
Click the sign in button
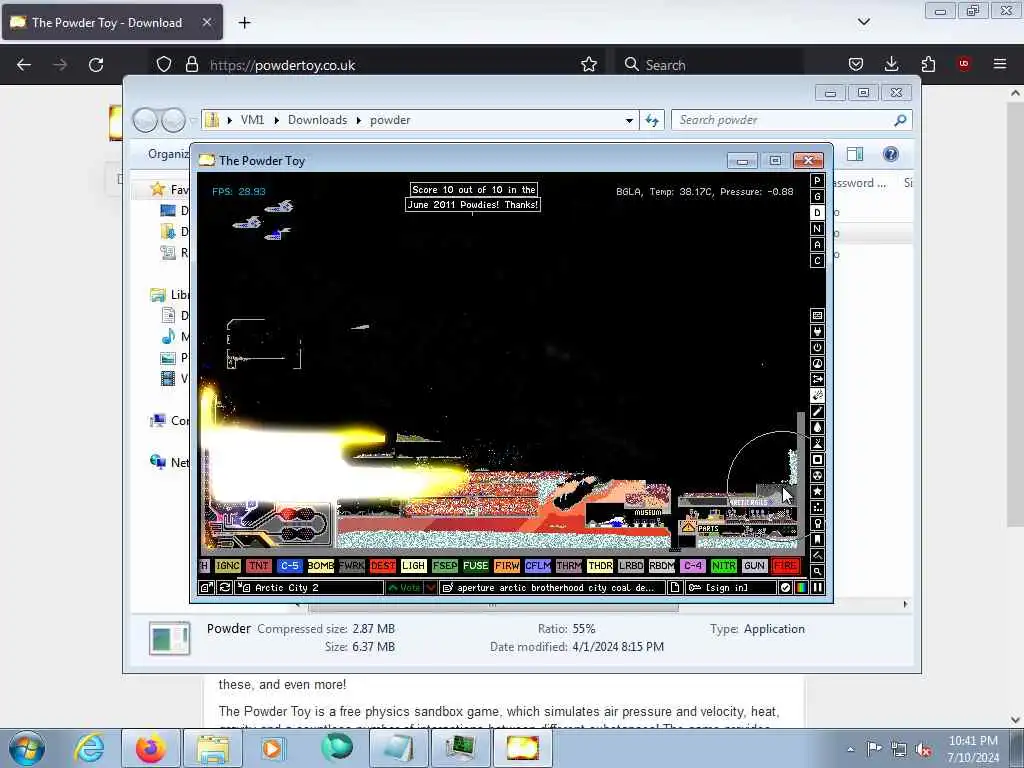[729, 588]
